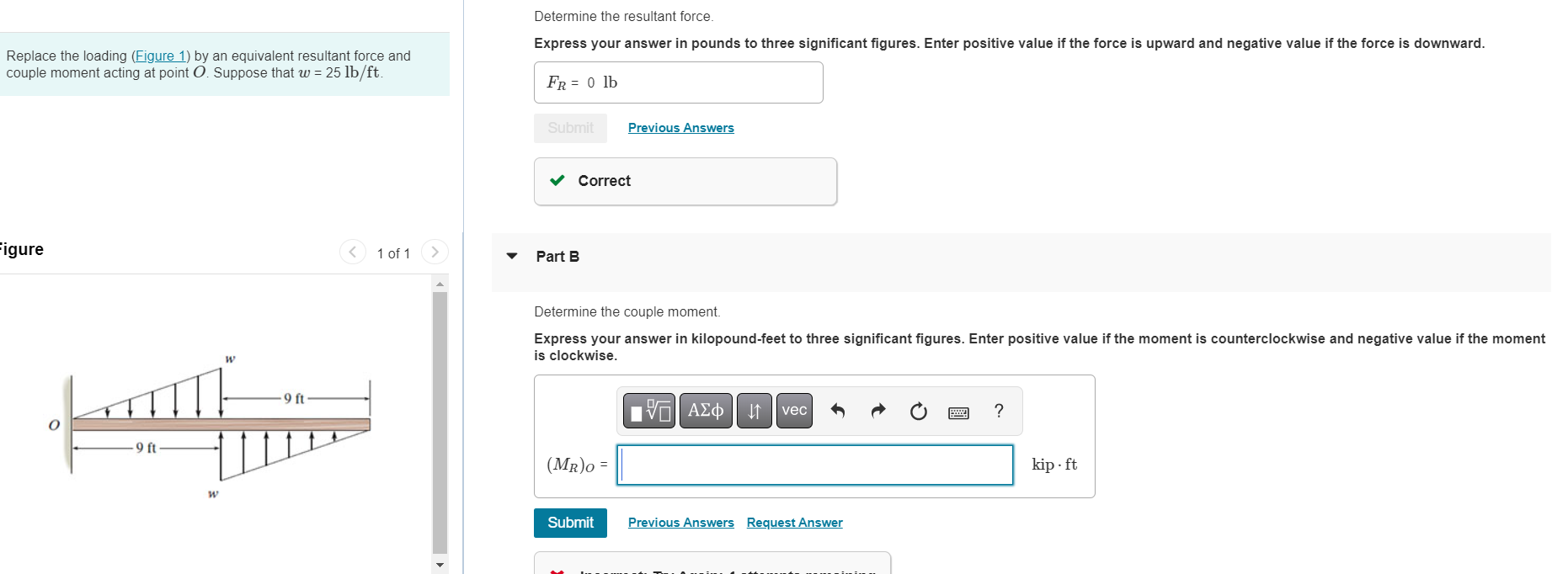Reset the answer field with circular arrow
The height and width of the screenshot is (574, 1568).
click(919, 411)
